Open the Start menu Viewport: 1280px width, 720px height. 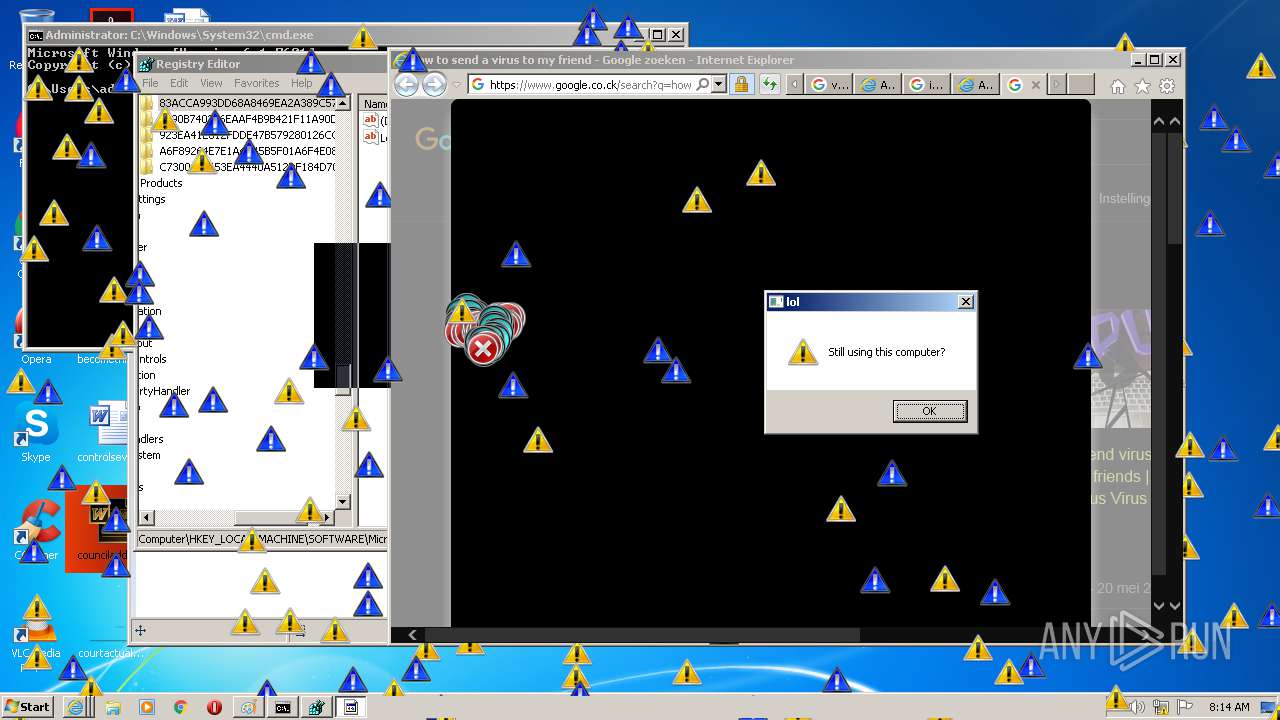27,707
